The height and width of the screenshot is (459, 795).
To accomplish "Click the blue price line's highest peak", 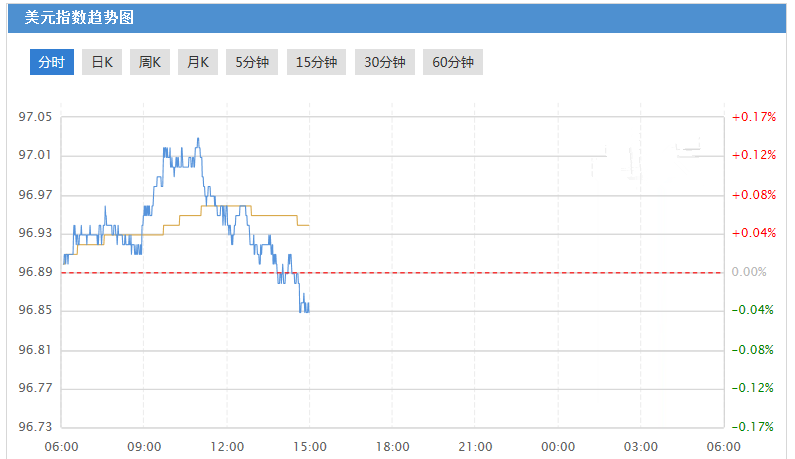I will 198,139.
